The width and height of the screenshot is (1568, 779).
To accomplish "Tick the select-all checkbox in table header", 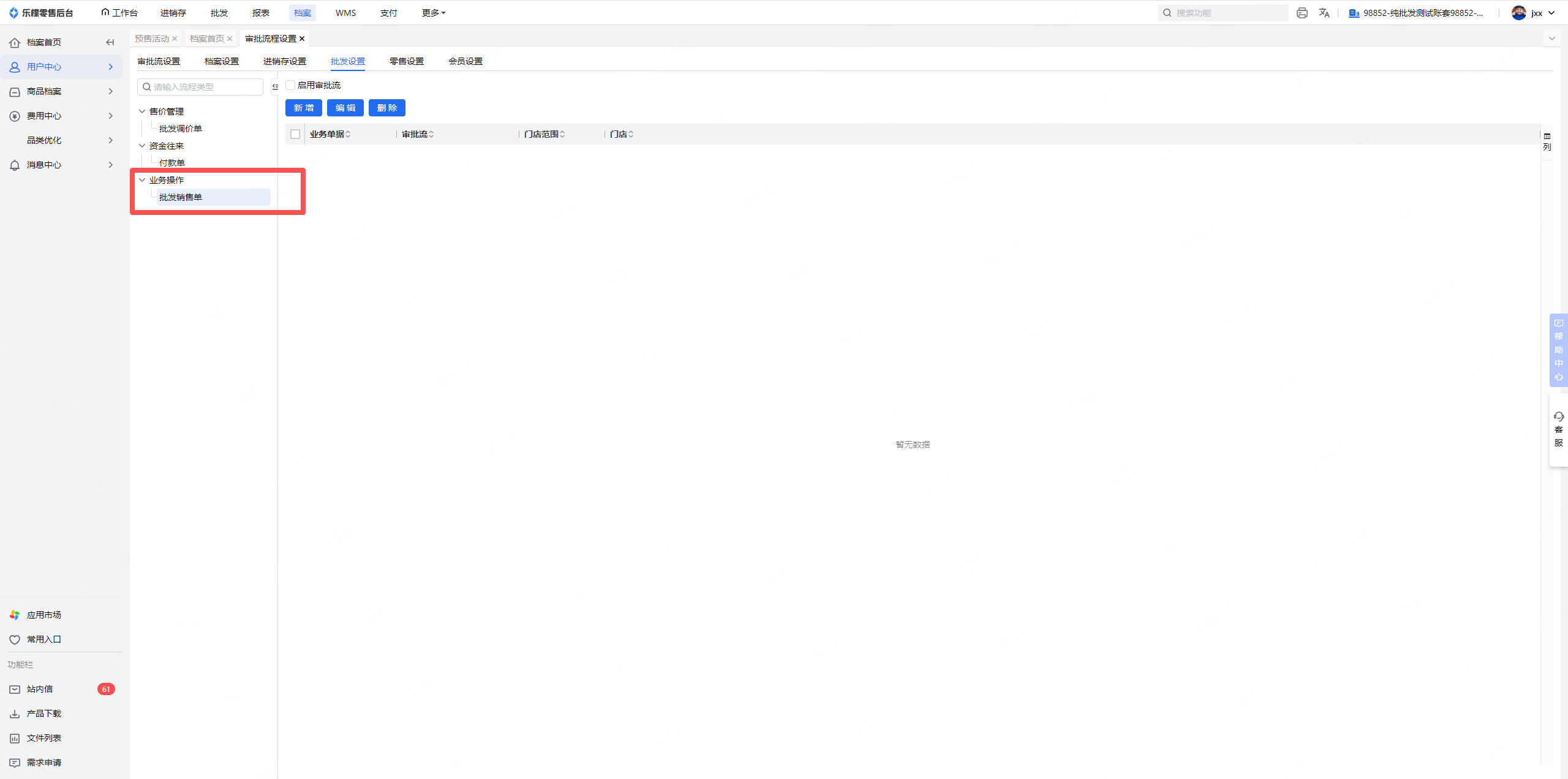I will (x=295, y=134).
